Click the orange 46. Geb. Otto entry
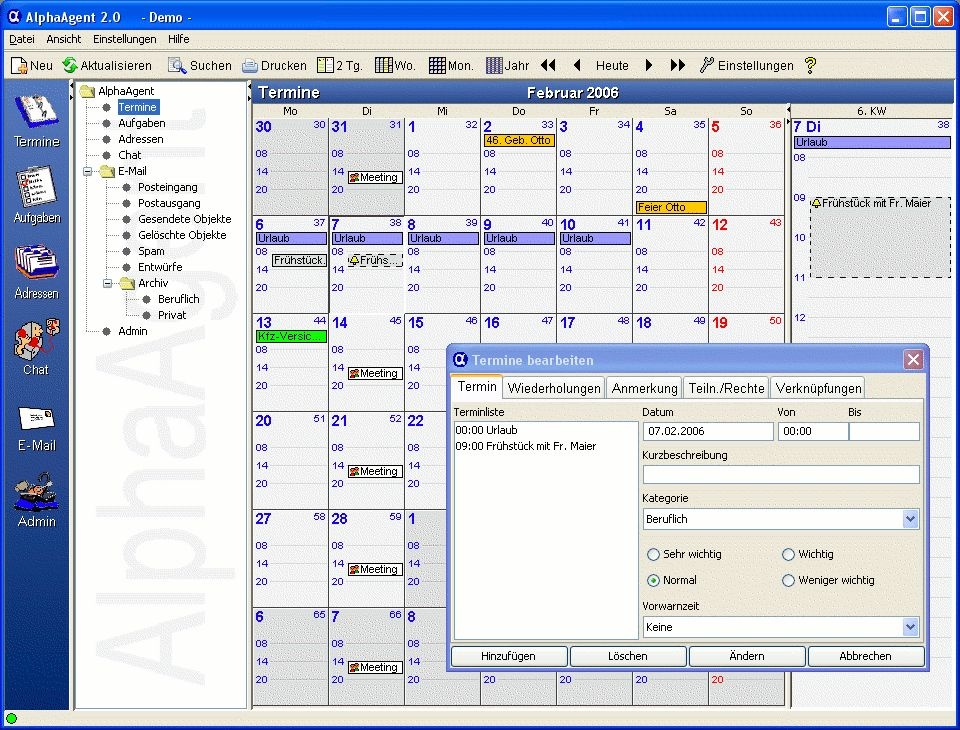Viewport: 960px width, 730px height. pos(519,140)
